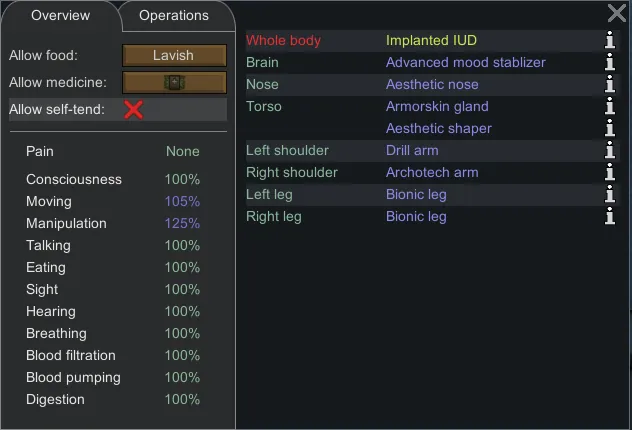Open the Allow food Lavish dropdown

(x=174, y=56)
